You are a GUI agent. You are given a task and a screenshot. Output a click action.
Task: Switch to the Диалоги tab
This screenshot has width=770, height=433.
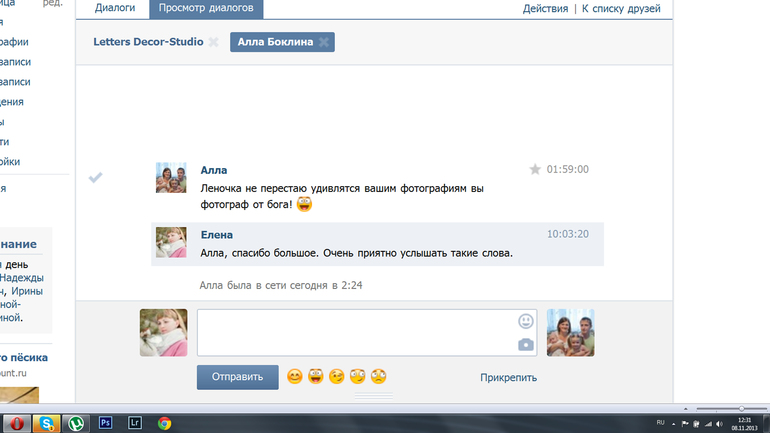point(115,8)
